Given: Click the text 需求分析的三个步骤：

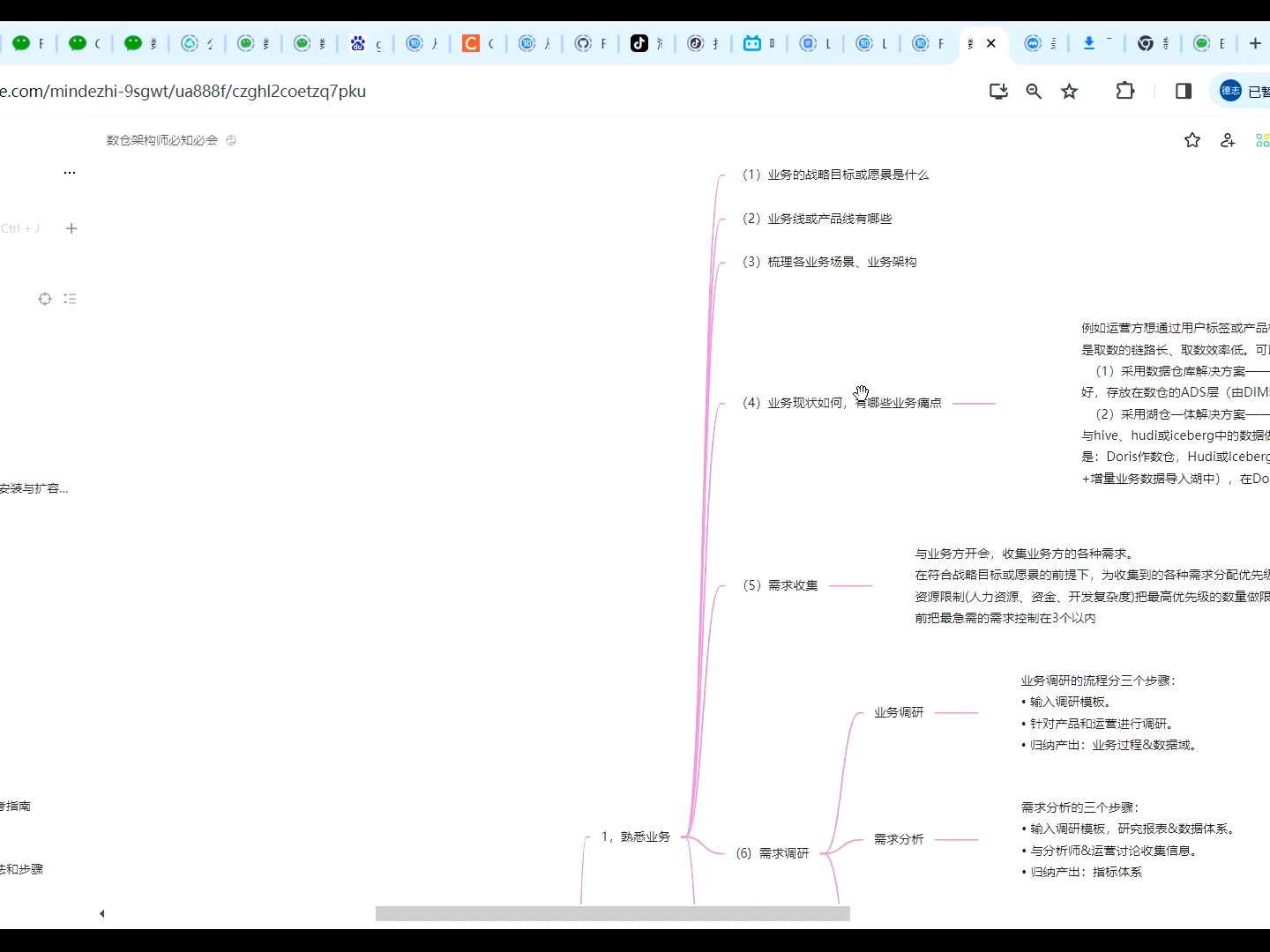Looking at the screenshot, I should (x=1081, y=807).
